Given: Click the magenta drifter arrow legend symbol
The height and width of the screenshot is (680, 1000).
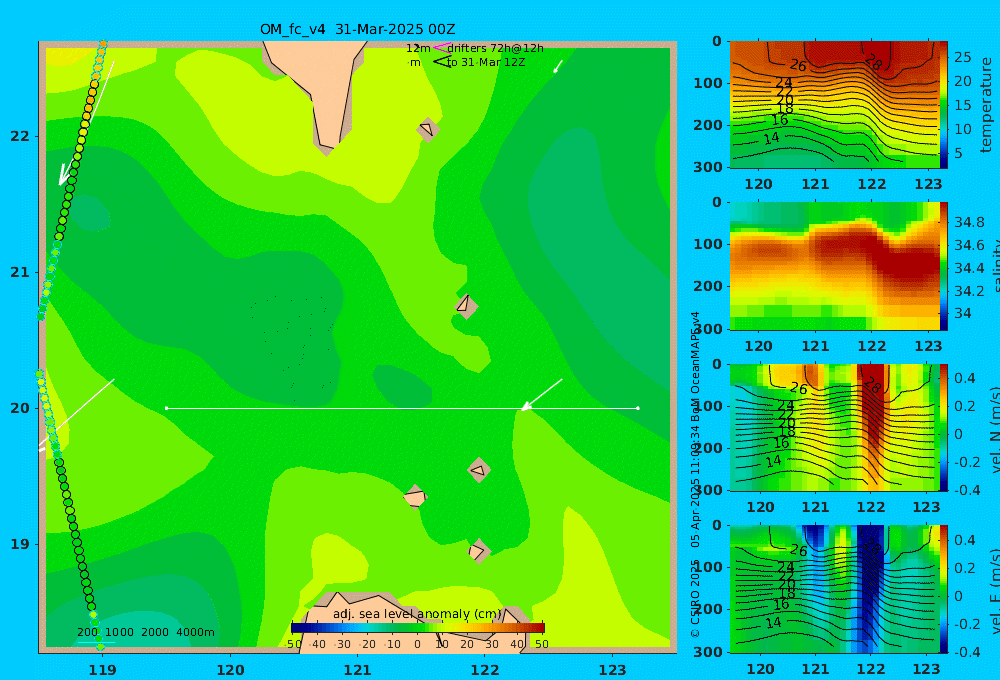Looking at the screenshot, I should click(x=441, y=48).
